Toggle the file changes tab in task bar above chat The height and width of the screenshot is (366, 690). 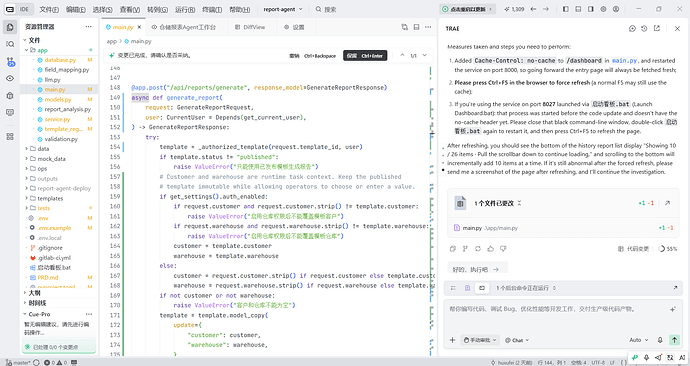[467, 288]
